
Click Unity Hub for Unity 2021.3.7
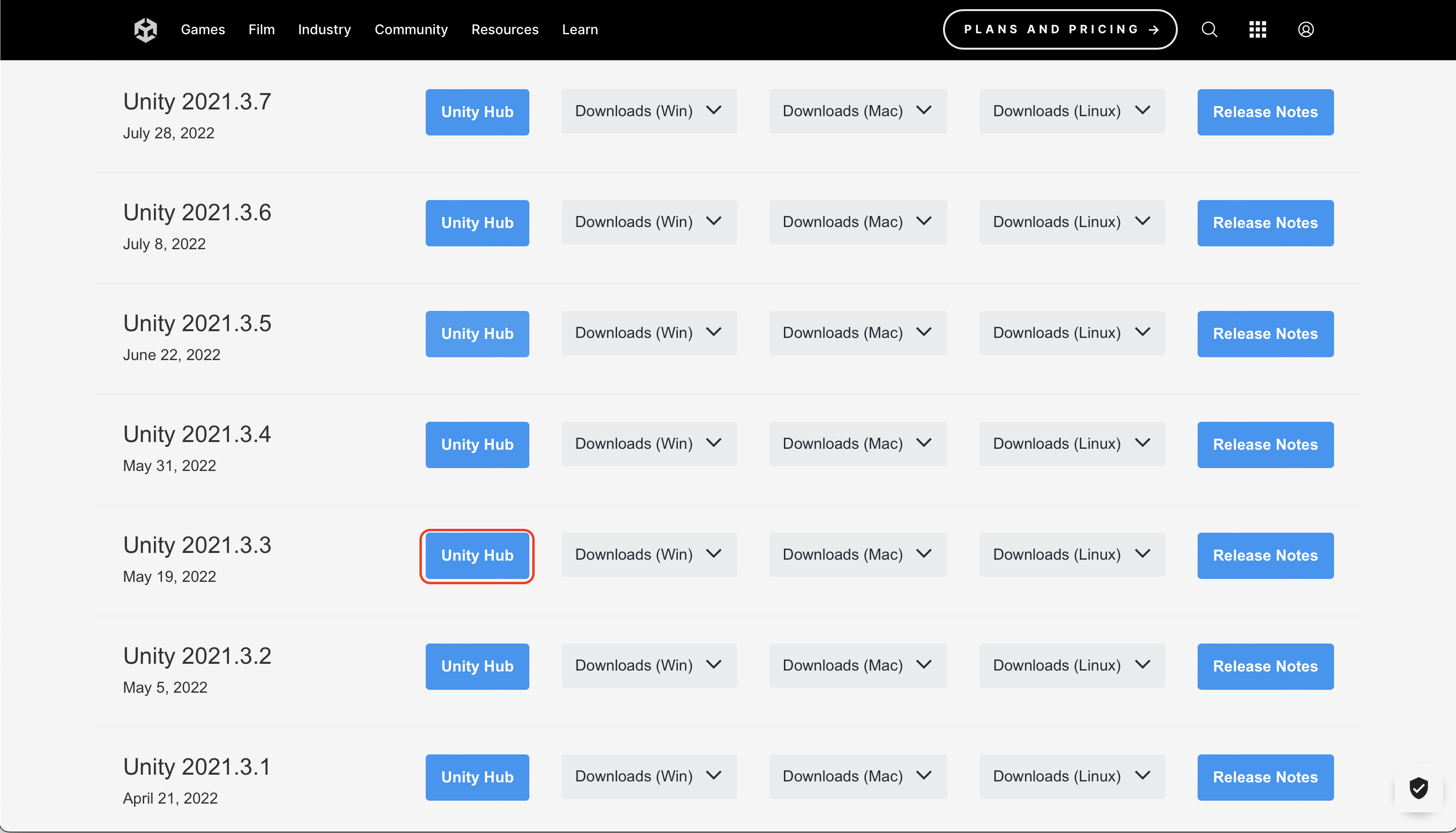coord(477,112)
